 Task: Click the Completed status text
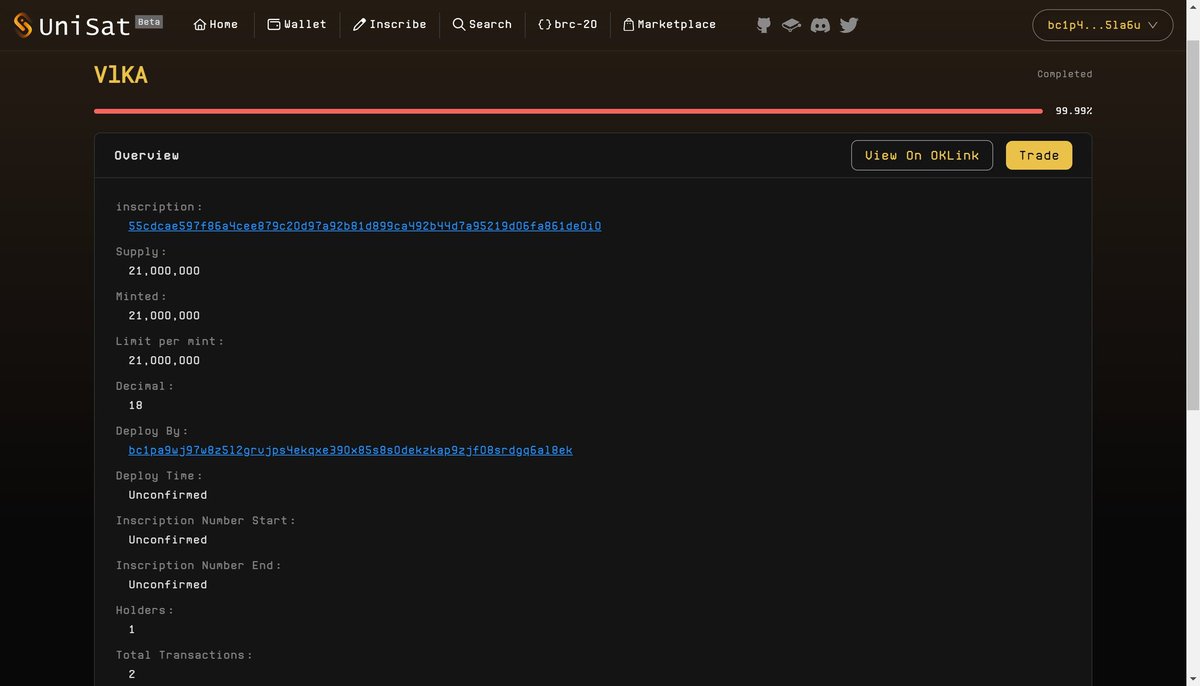pos(1065,74)
